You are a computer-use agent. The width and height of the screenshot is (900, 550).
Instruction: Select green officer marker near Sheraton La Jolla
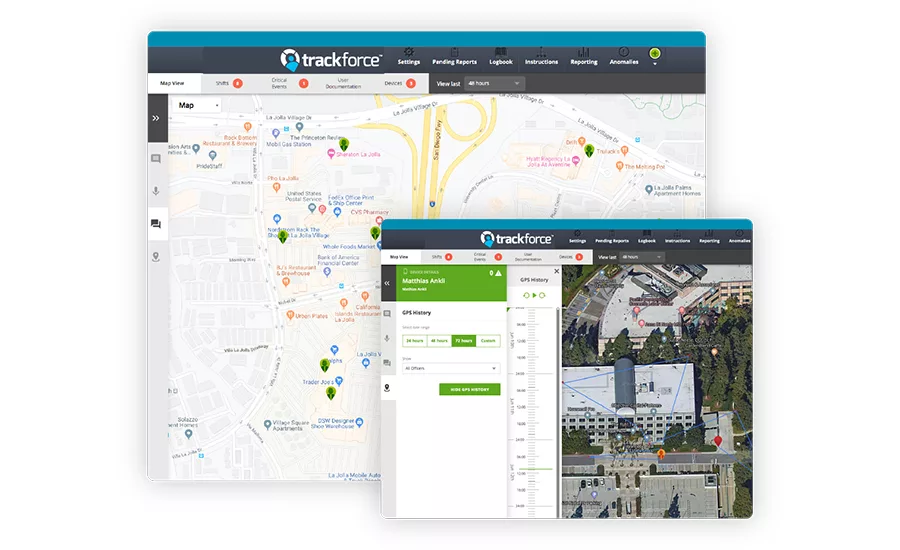point(344,144)
